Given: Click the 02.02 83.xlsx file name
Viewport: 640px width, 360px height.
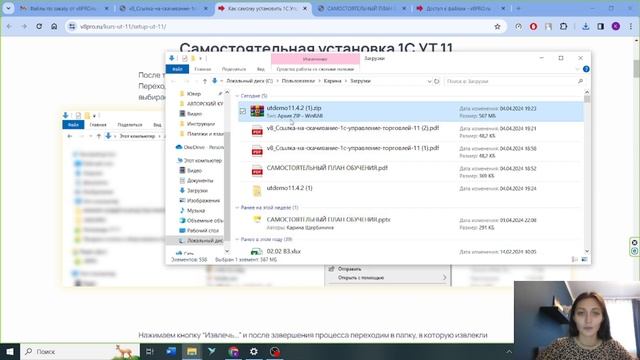Looking at the screenshot, I should click(284, 251).
